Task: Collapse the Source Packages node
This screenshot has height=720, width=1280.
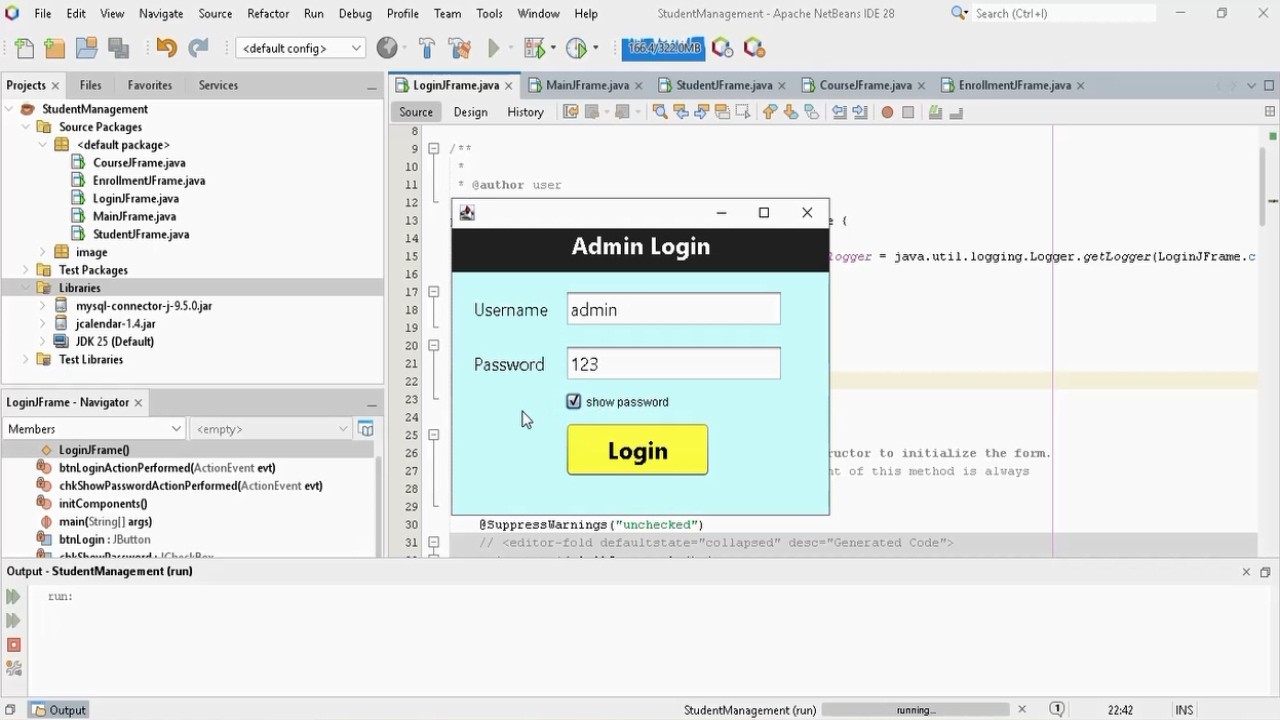Action: coord(26,127)
